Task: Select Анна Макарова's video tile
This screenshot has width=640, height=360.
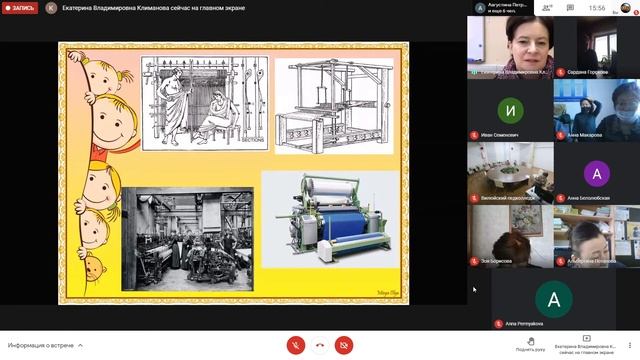Action: (597, 110)
